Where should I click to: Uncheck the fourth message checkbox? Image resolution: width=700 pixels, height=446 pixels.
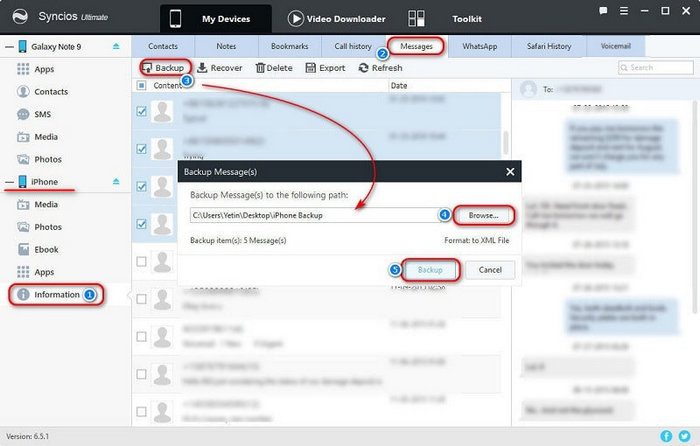(x=141, y=224)
